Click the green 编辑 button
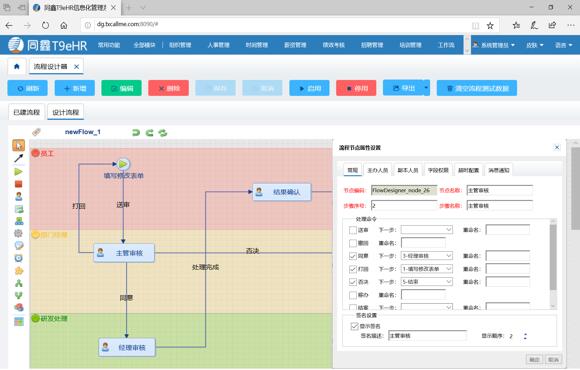Screen dimensions: 580x370 click(121, 88)
